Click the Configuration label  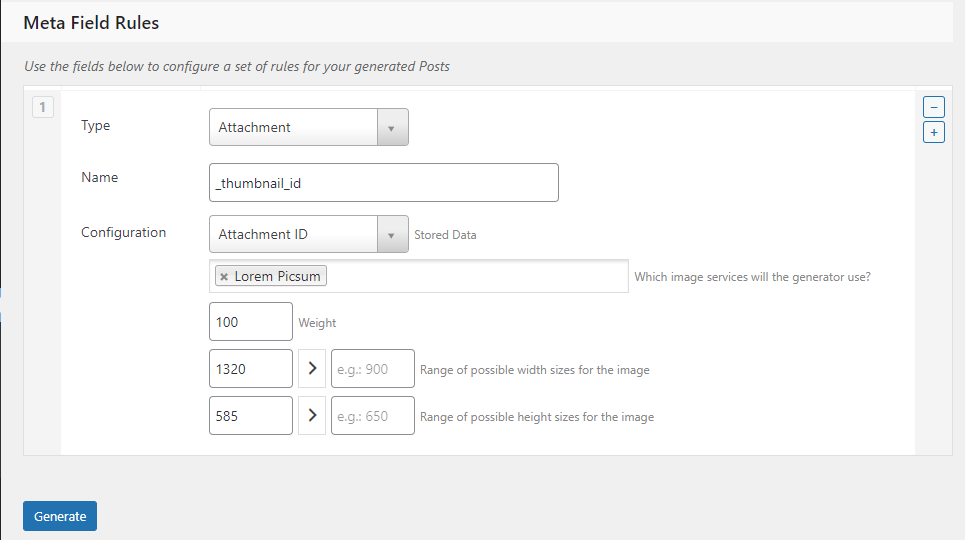pos(123,233)
